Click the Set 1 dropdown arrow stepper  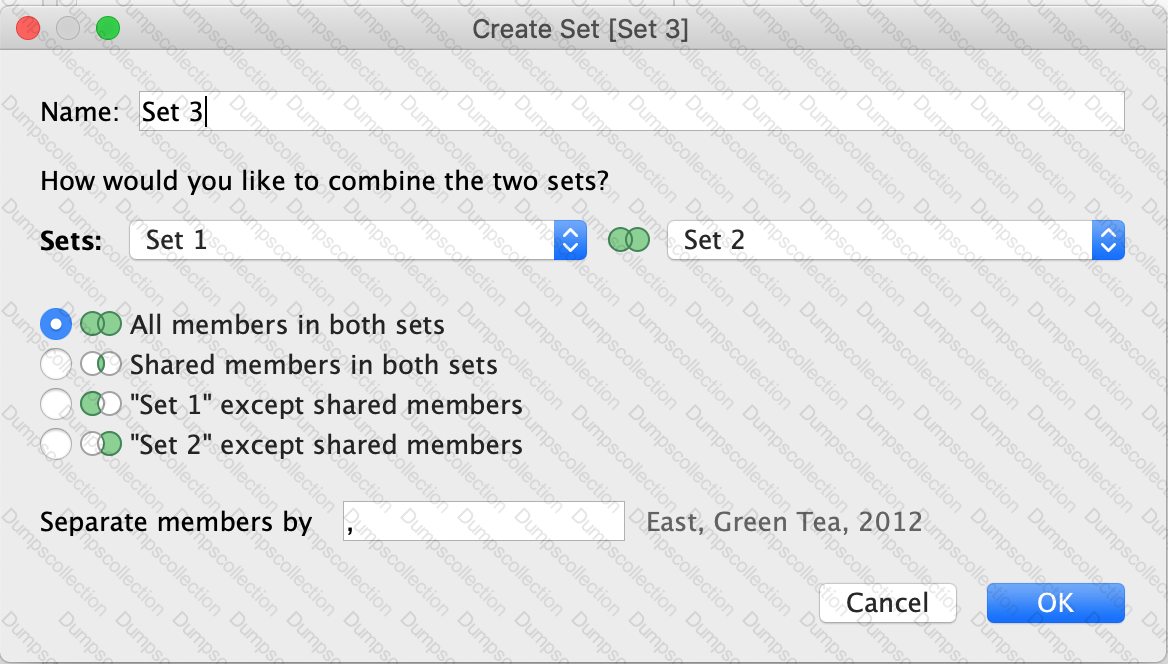click(x=570, y=240)
